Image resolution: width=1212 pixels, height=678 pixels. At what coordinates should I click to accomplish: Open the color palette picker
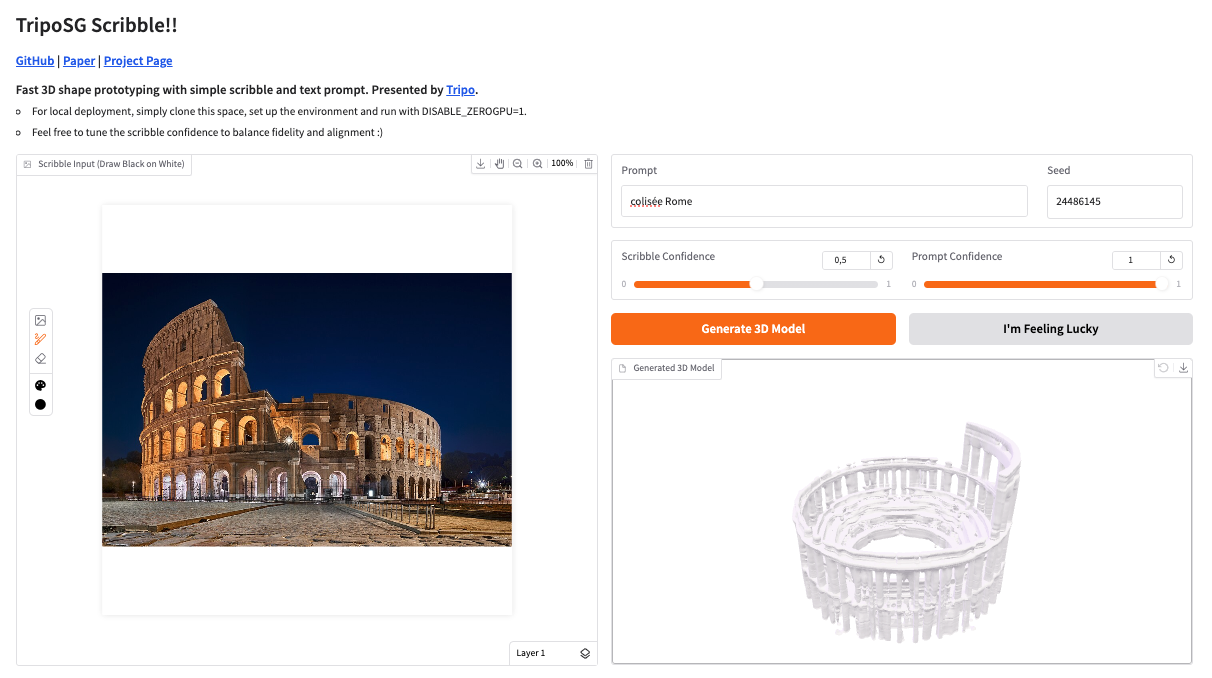(x=41, y=385)
